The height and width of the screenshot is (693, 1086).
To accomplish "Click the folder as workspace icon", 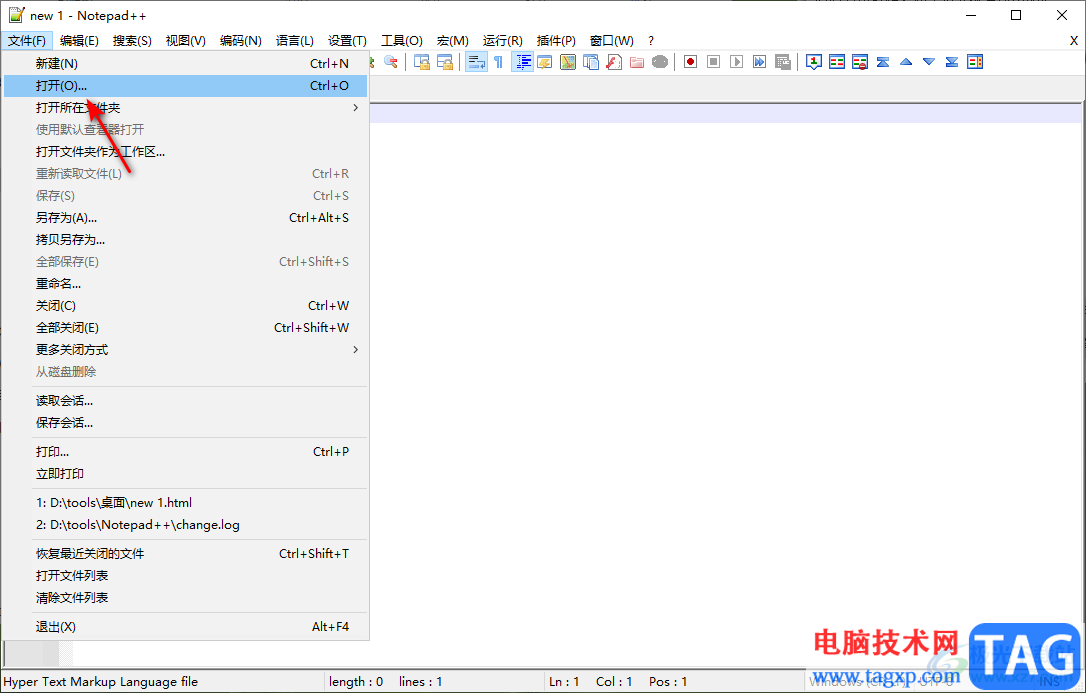I will [637, 62].
